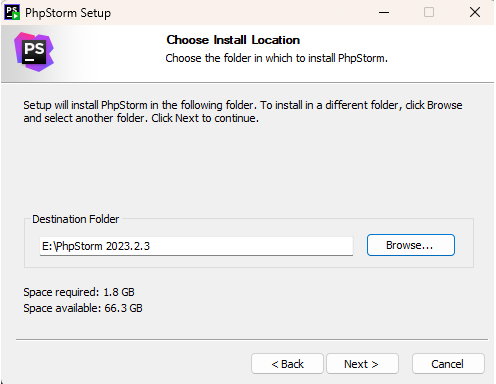The image size is (496, 384).
Task: Click the Browse... button
Action: pos(411,245)
